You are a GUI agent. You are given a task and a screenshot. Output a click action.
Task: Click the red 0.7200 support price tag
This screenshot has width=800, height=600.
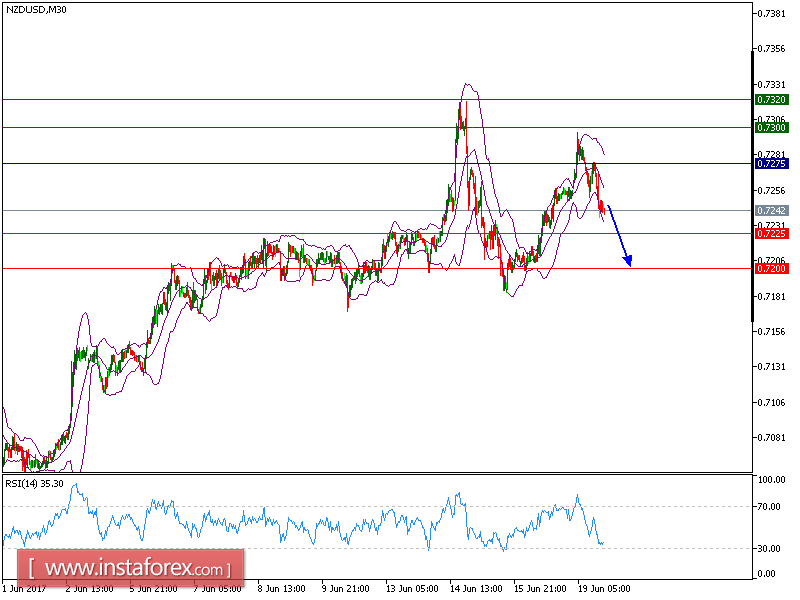pyautogui.click(x=771, y=268)
